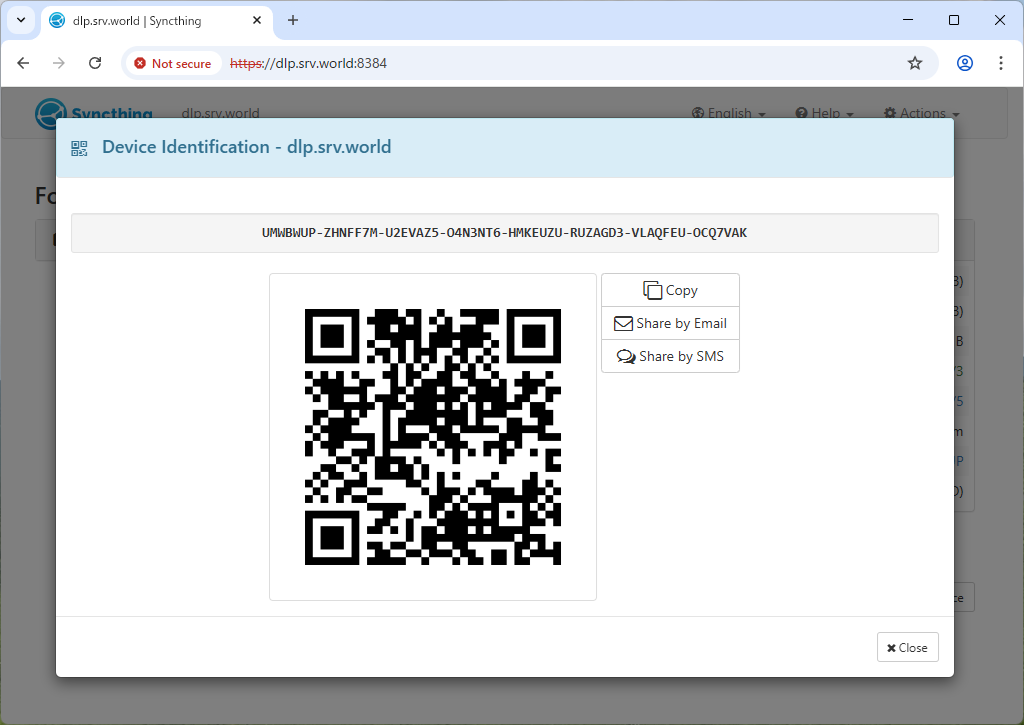Share device ID by Email
The image size is (1024, 725).
coord(670,323)
